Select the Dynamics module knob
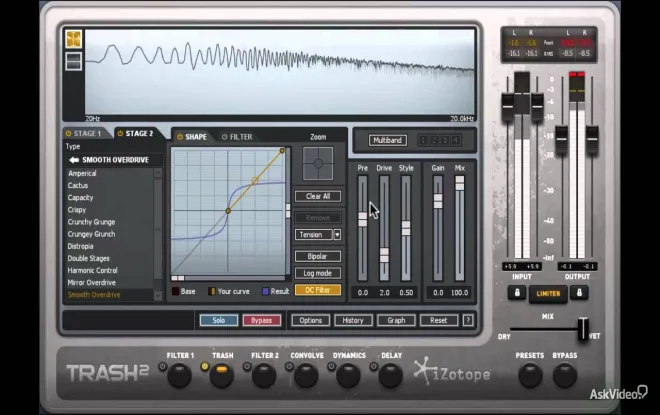The image size is (660, 415). 348,375
